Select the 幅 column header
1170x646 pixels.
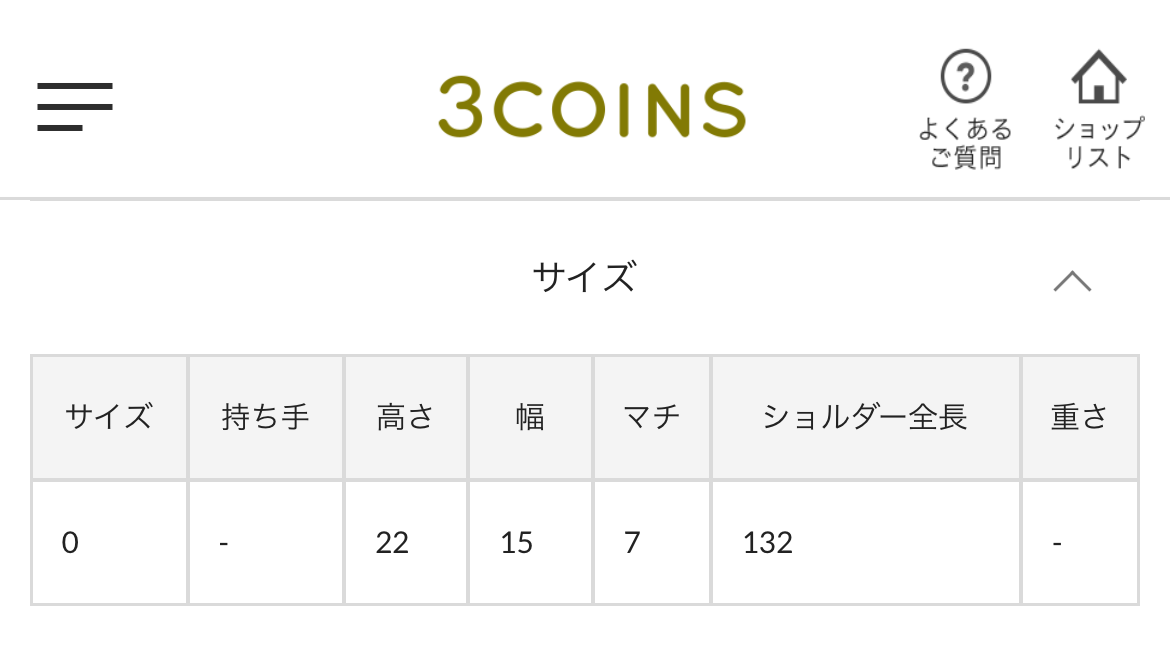pos(530,417)
